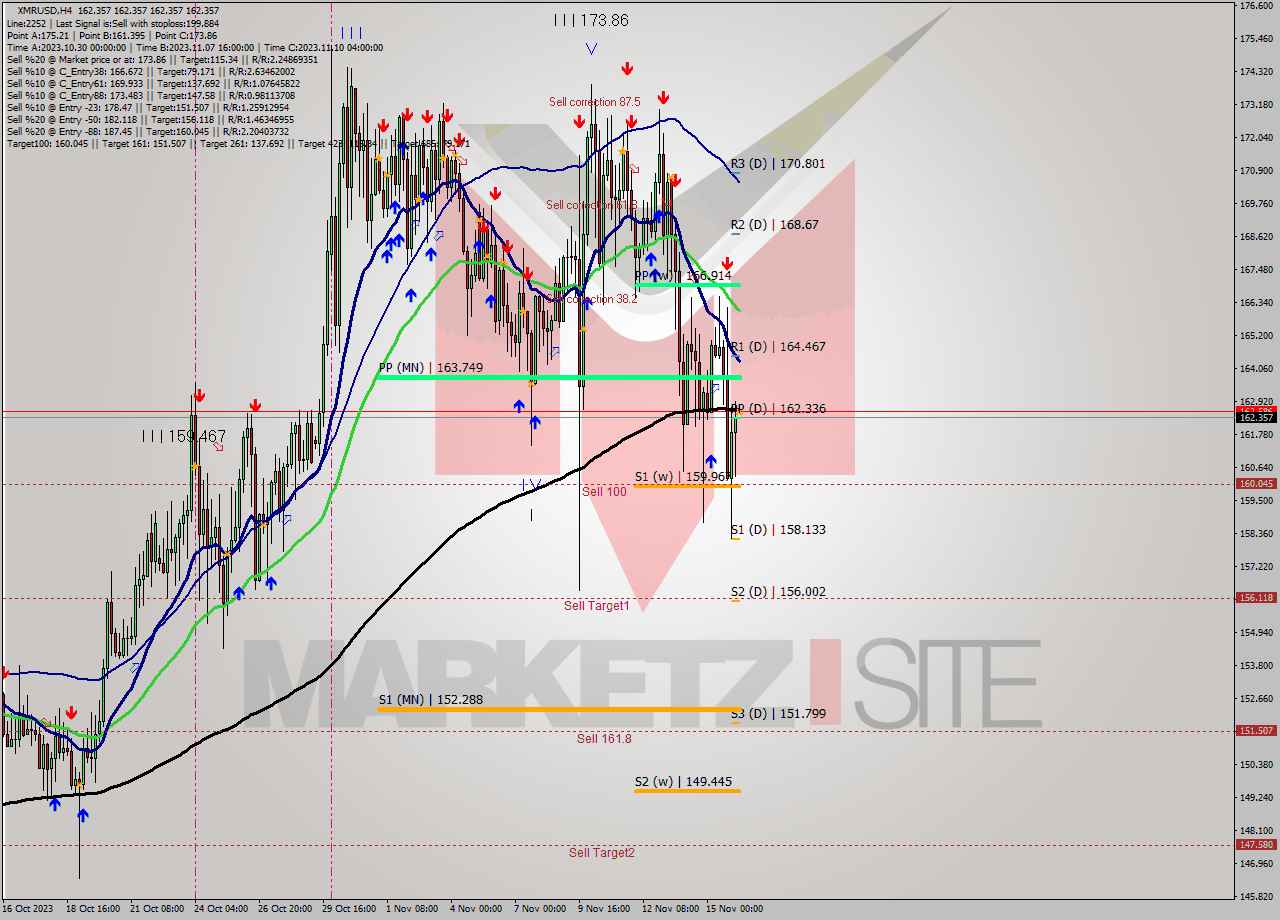1280x920 pixels.
Task: Select the 'S1 (D) | 158.133' support label
Action: click(777, 530)
